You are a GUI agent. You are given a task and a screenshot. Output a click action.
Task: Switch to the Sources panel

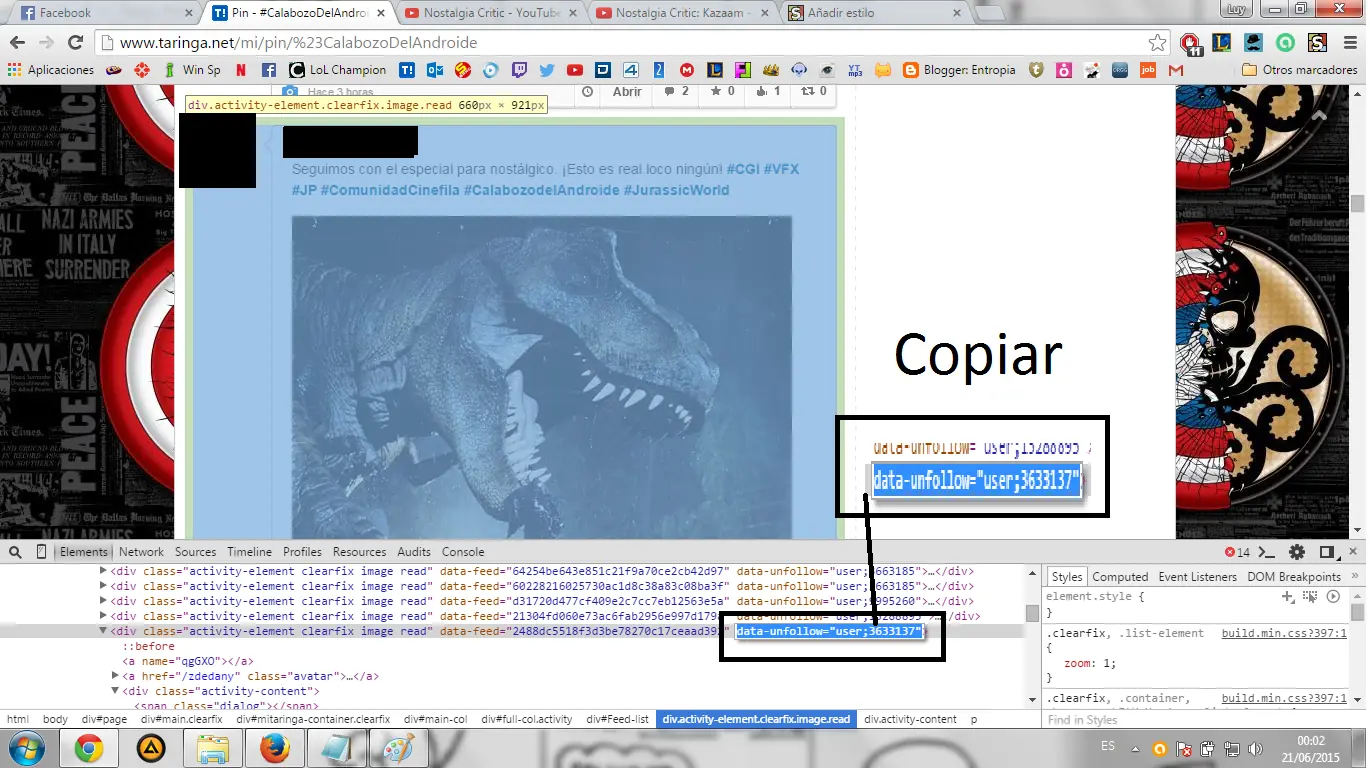[x=195, y=552]
